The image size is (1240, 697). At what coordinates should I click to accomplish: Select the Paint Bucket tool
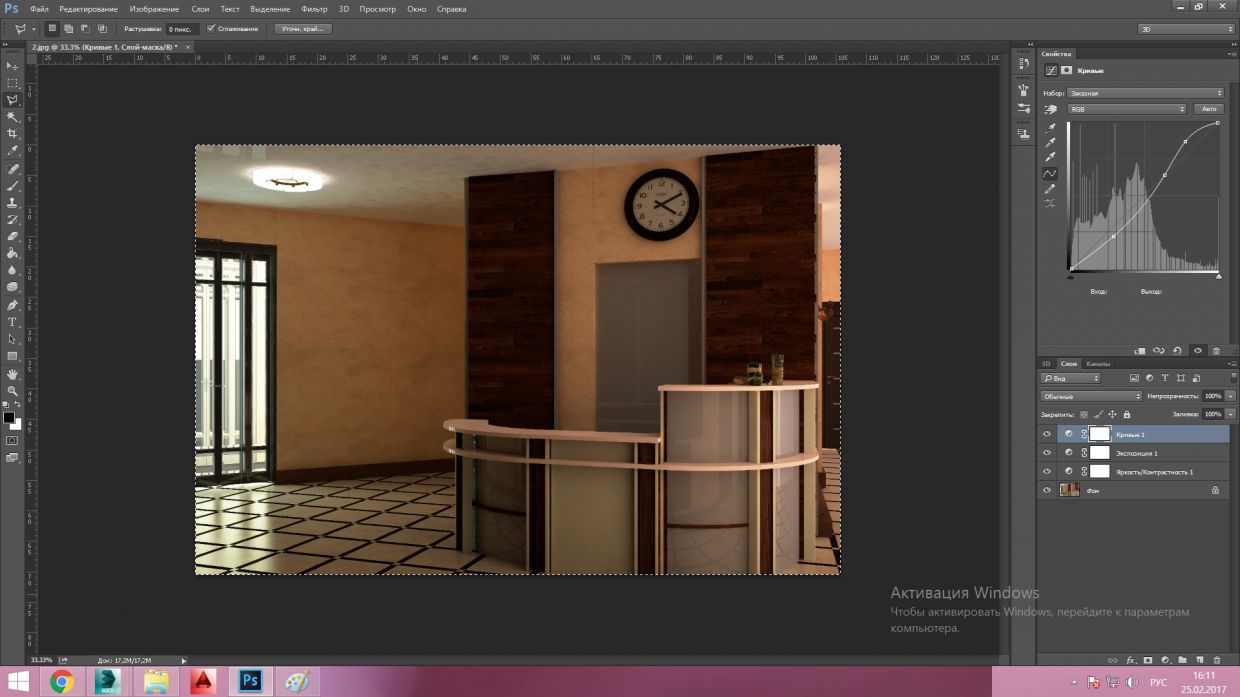tap(13, 254)
